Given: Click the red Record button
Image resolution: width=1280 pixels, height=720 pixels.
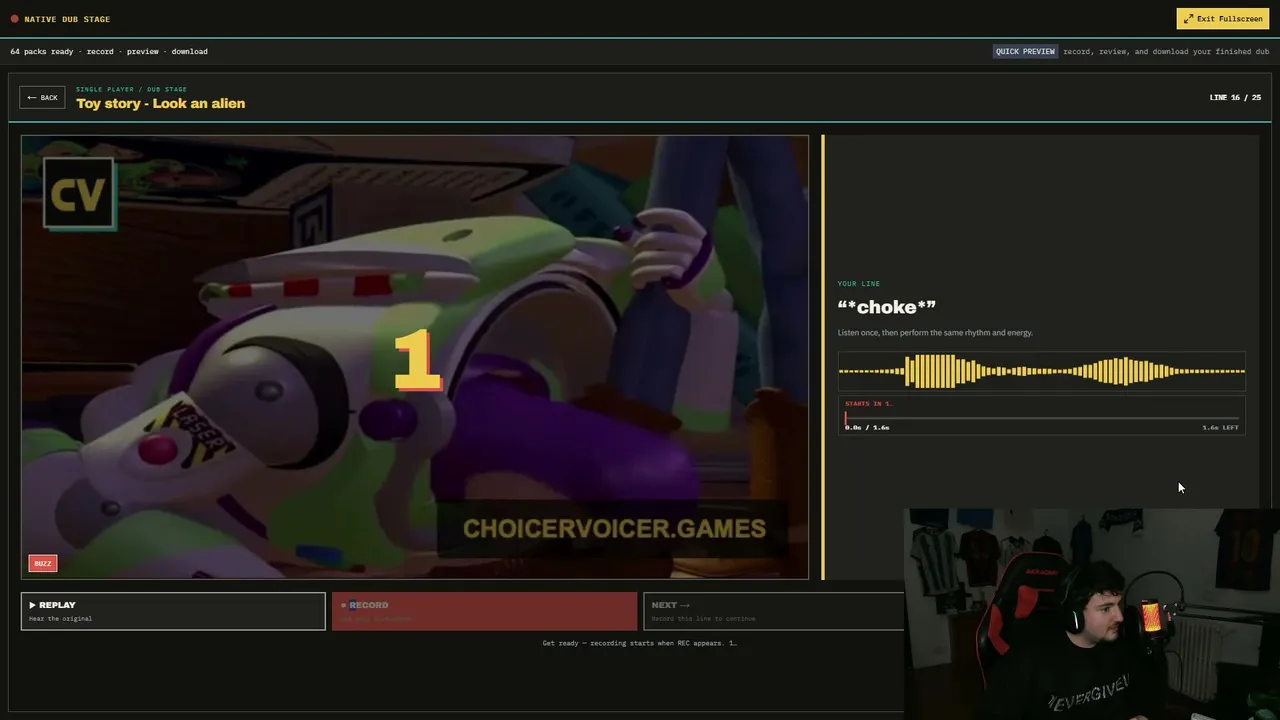Looking at the screenshot, I should pyautogui.click(x=484, y=611).
